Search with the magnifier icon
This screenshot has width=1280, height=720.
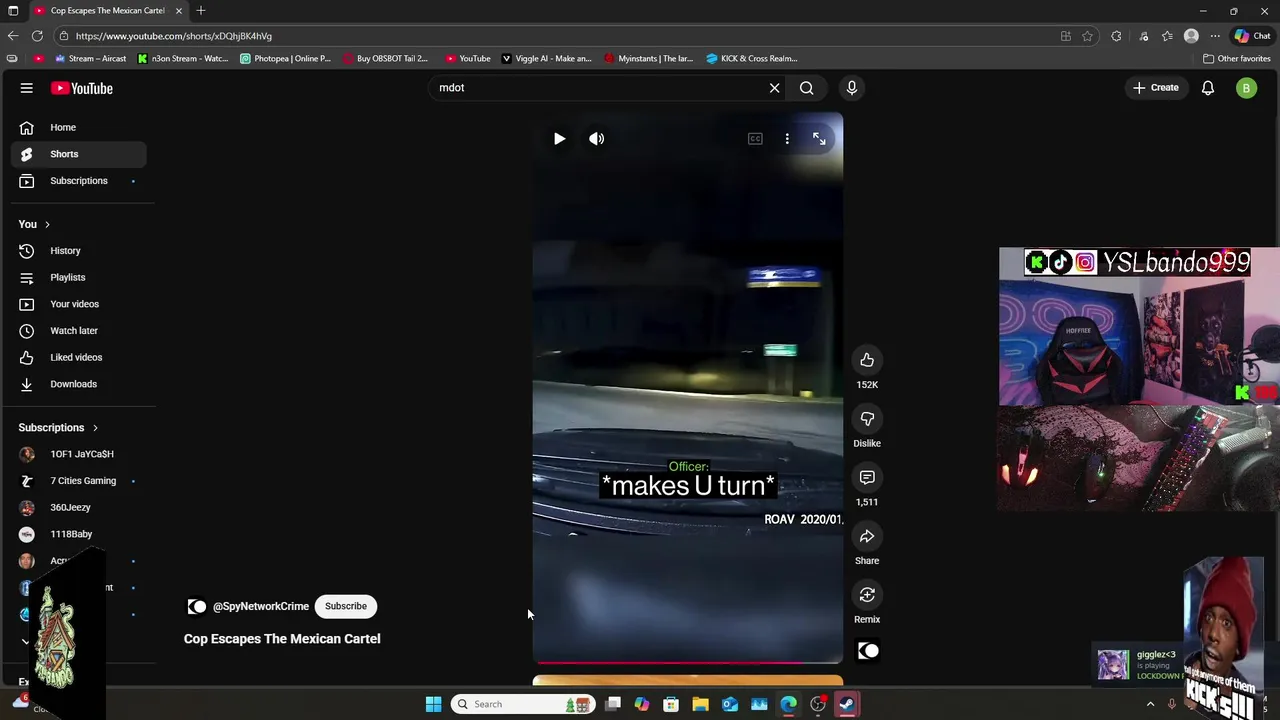tap(806, 88)
